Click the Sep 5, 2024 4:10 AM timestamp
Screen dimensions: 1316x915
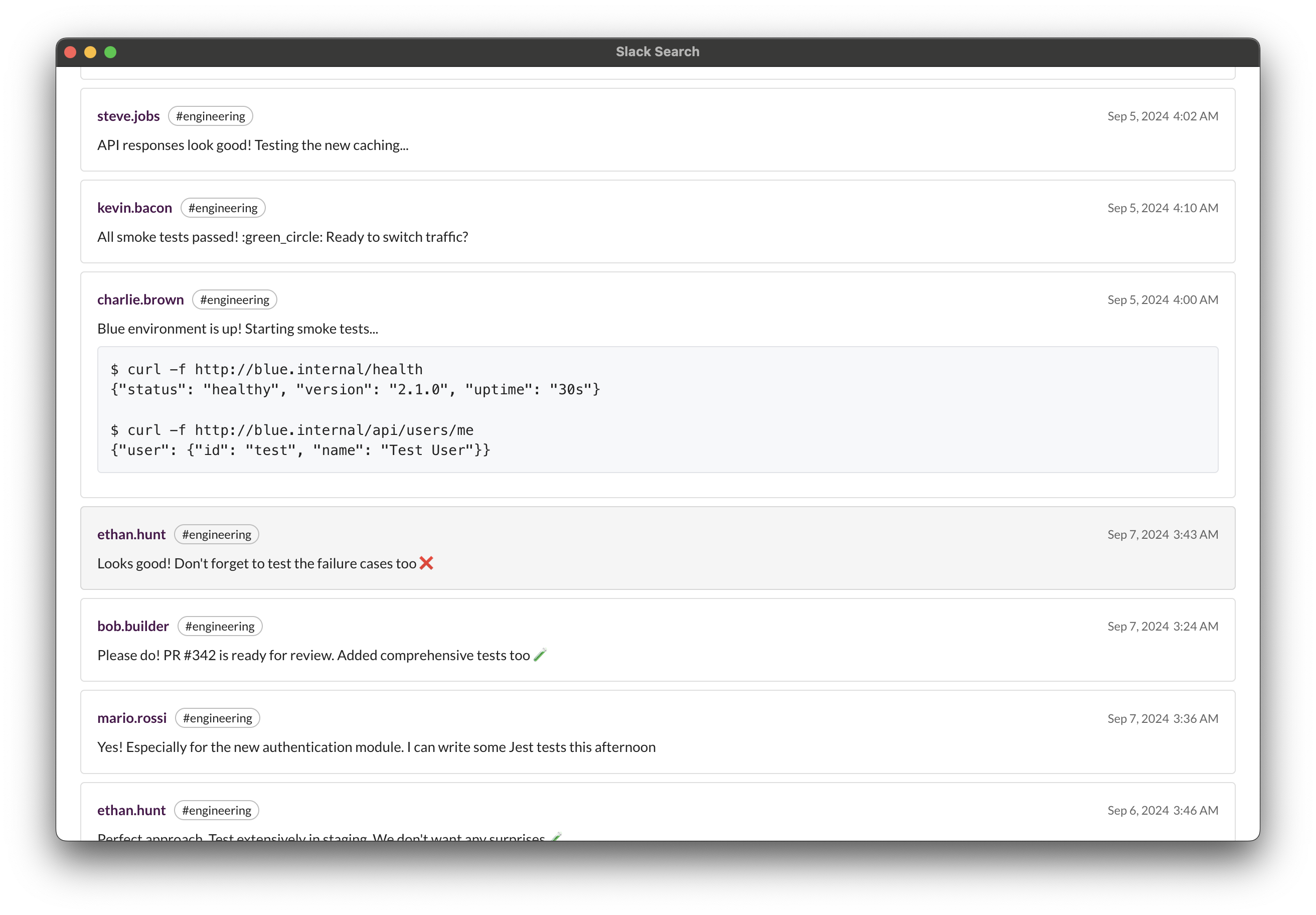coord(1163,208)
